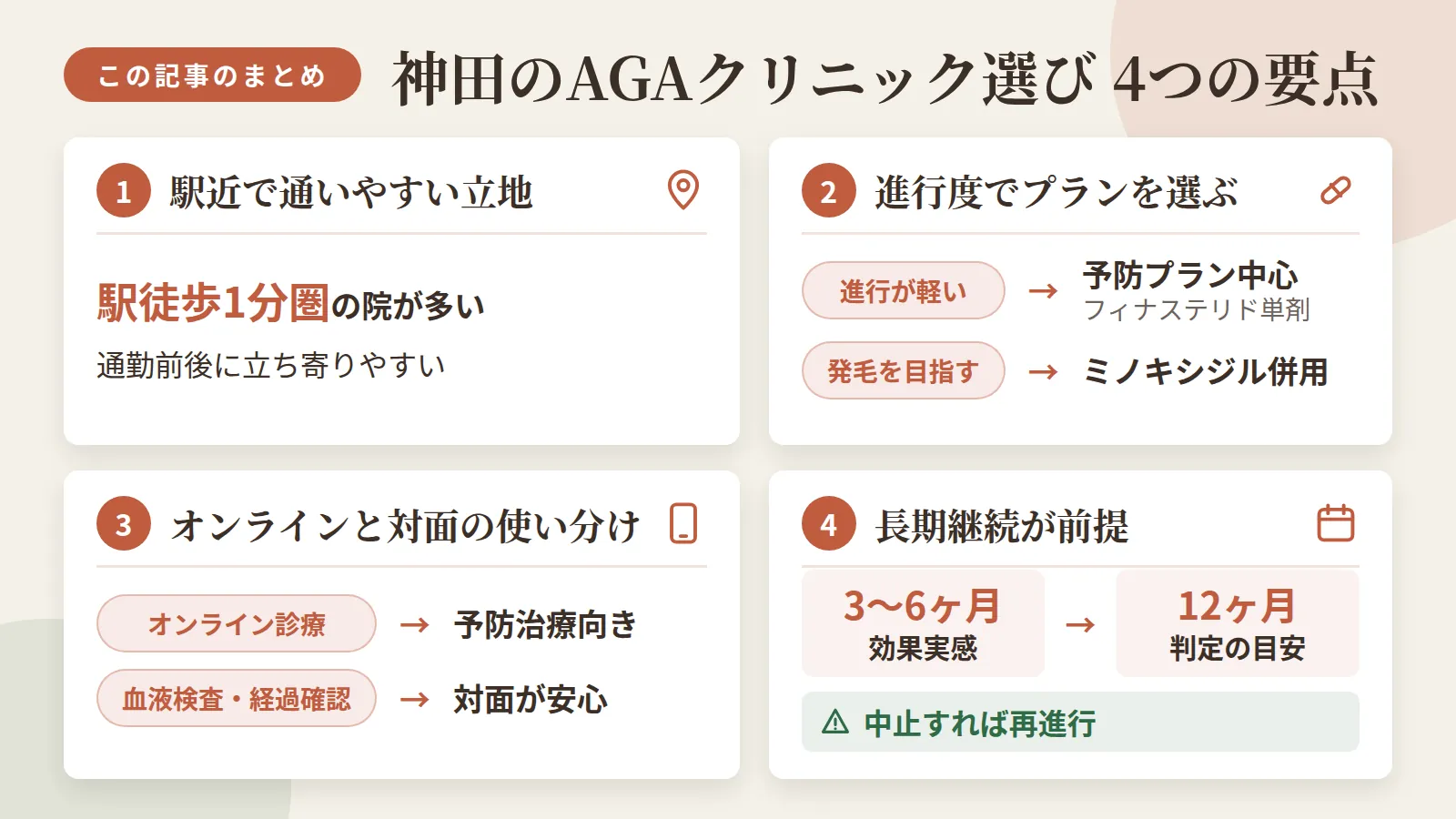
Task: Click the 3〜6ヶ月 効果実感 box
Action: (923, 623)
